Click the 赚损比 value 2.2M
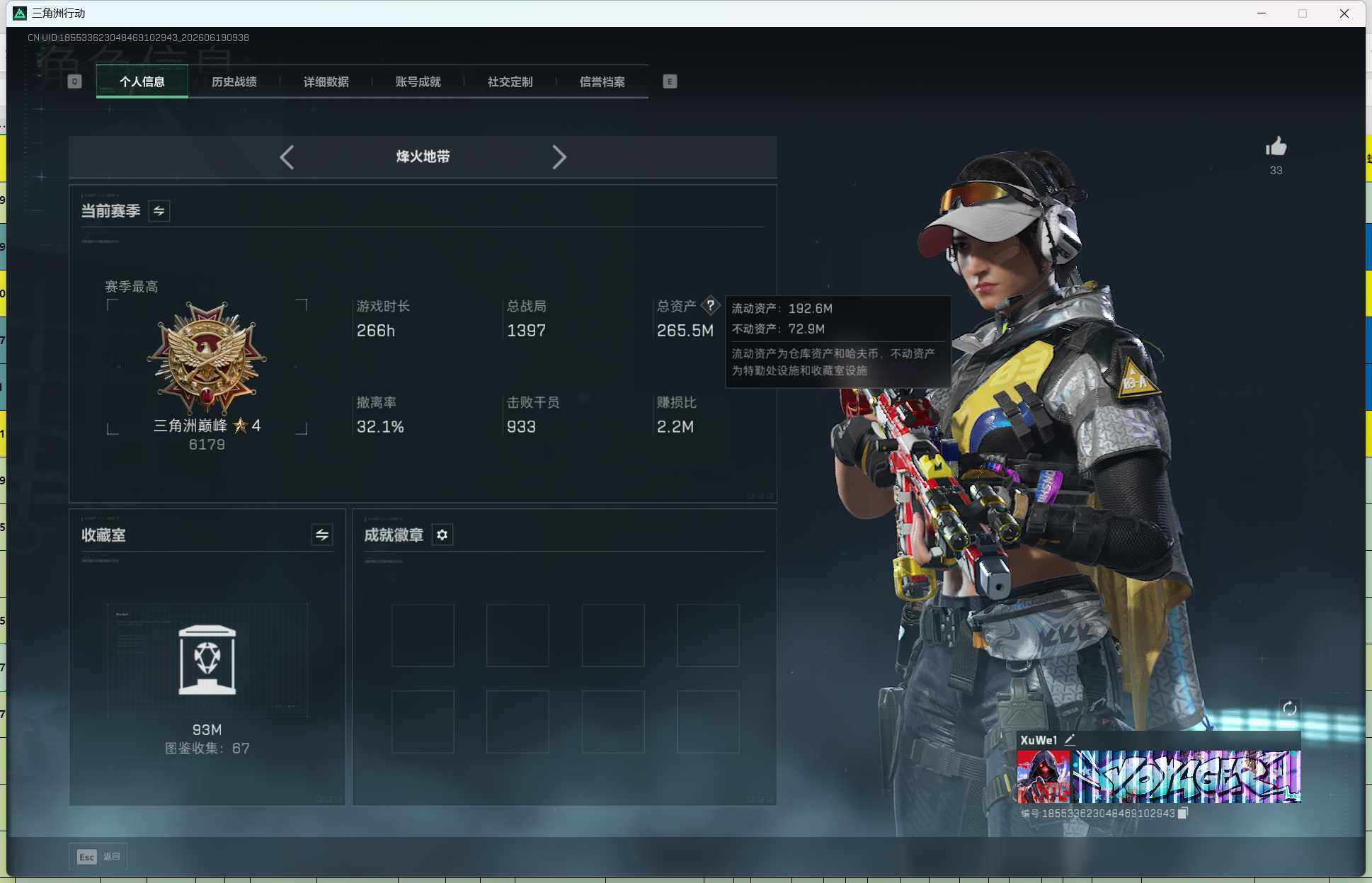Screen dimensions: 1372x883 click(x=675, y=427)
